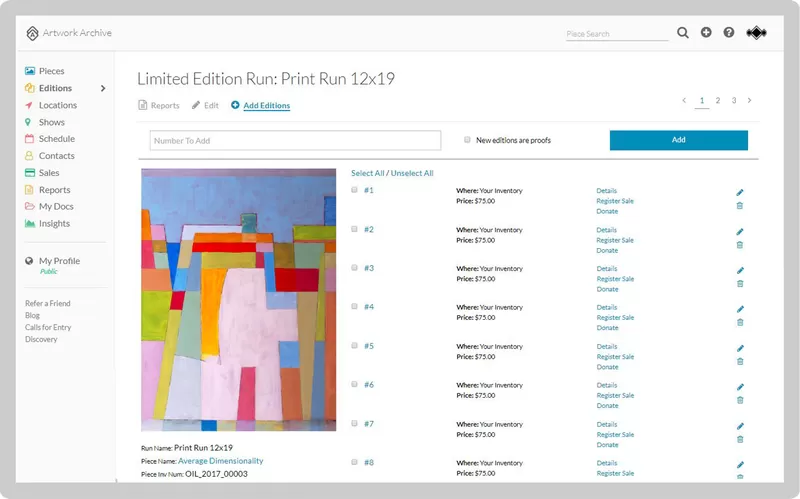Image resolution: width=800 pixels, height=499 pixels.
Task: Click trash delete icon for edition #1
Action: (x=740, y=206)
